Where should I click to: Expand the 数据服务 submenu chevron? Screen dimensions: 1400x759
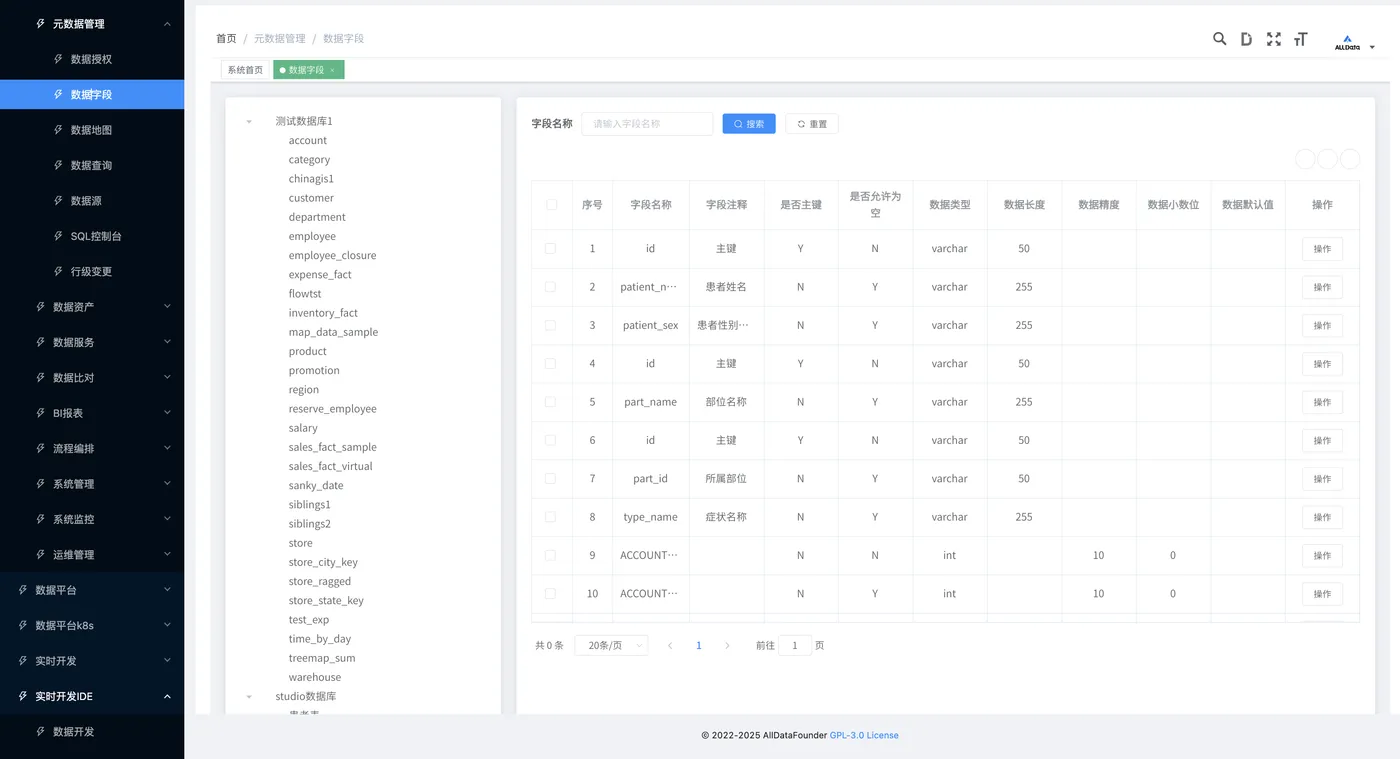(x=167, y=342)
